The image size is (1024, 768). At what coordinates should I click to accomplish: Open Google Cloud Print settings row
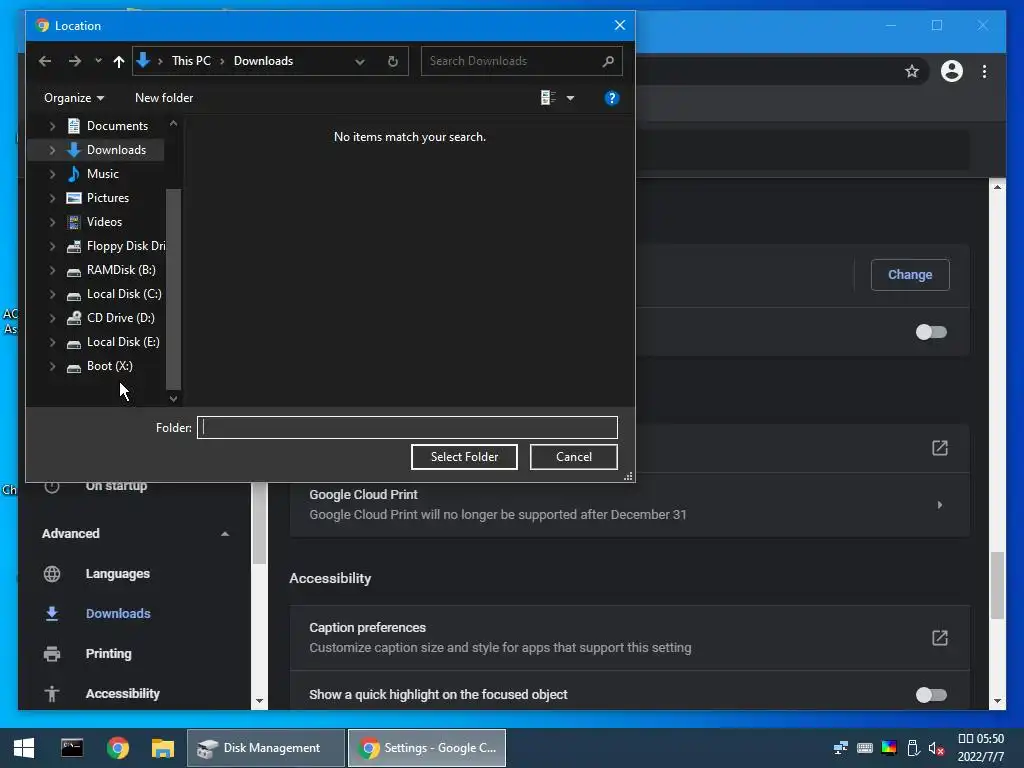coord(630,505)
